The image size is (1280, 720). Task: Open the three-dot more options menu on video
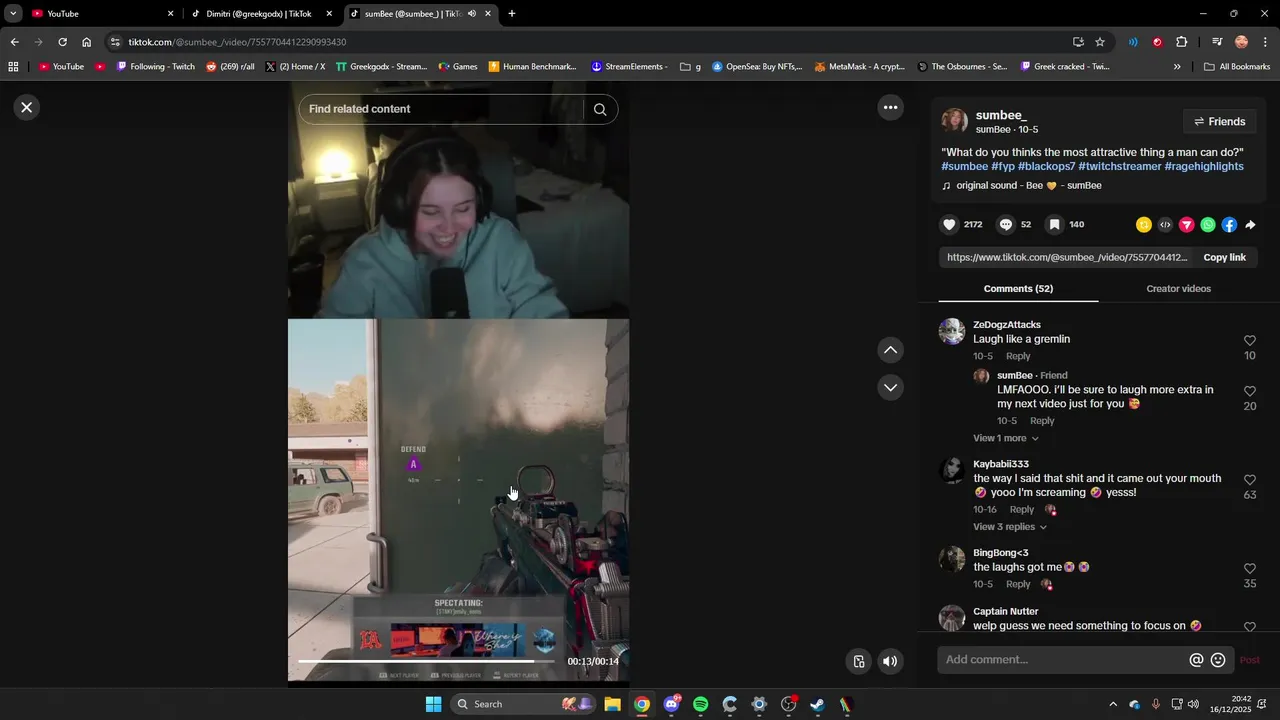(x=890, y=107)
